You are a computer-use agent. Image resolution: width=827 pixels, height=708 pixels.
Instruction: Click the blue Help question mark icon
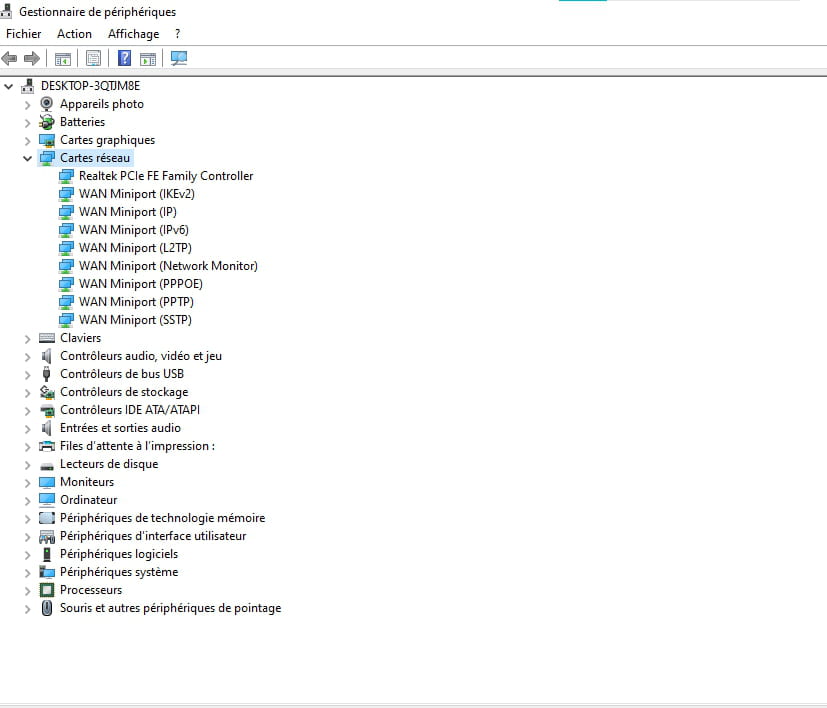(x=124, y=58)
